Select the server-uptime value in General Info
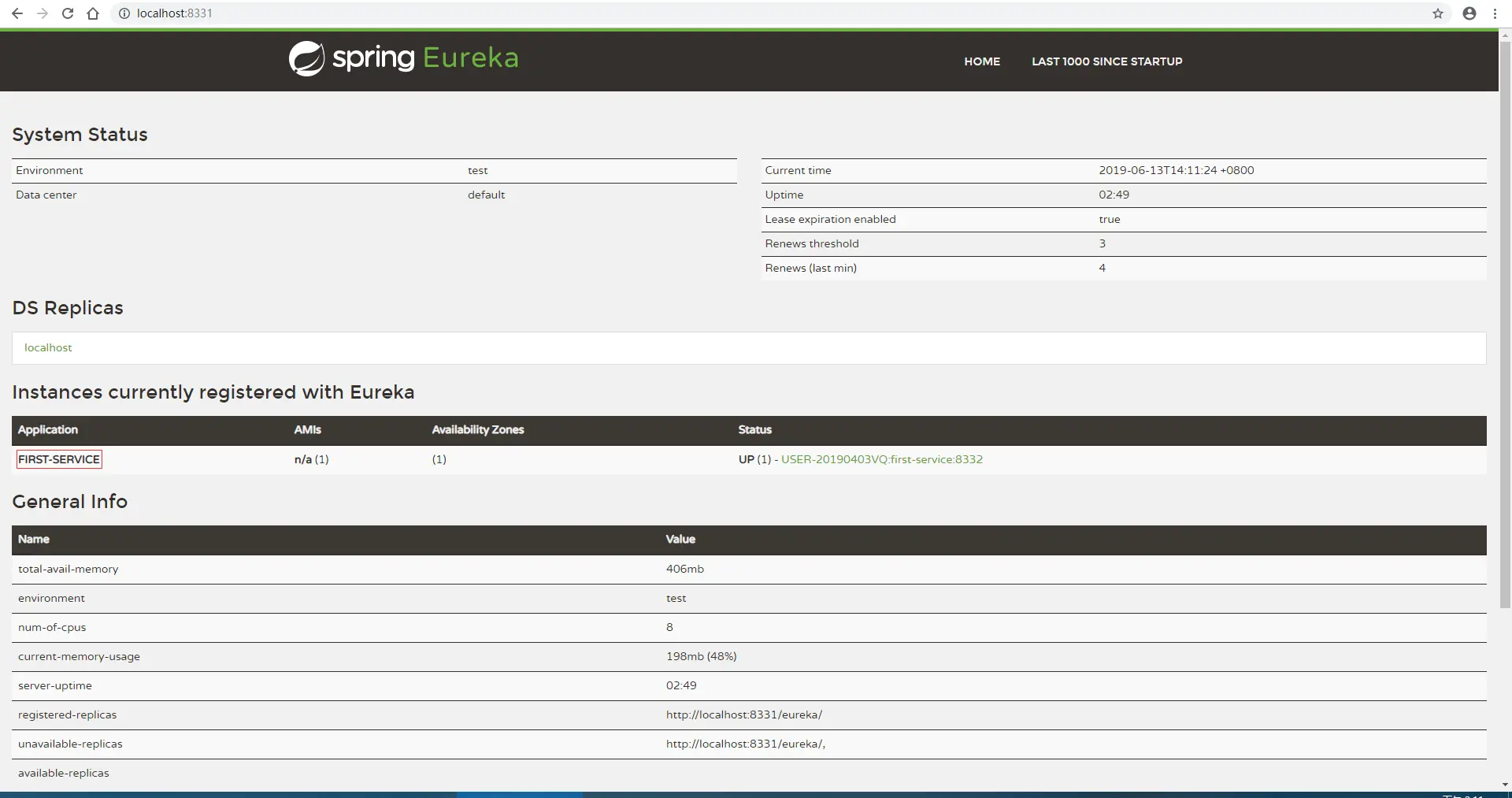The width and height of the screenshot is (1512, 798). point(681,685)
